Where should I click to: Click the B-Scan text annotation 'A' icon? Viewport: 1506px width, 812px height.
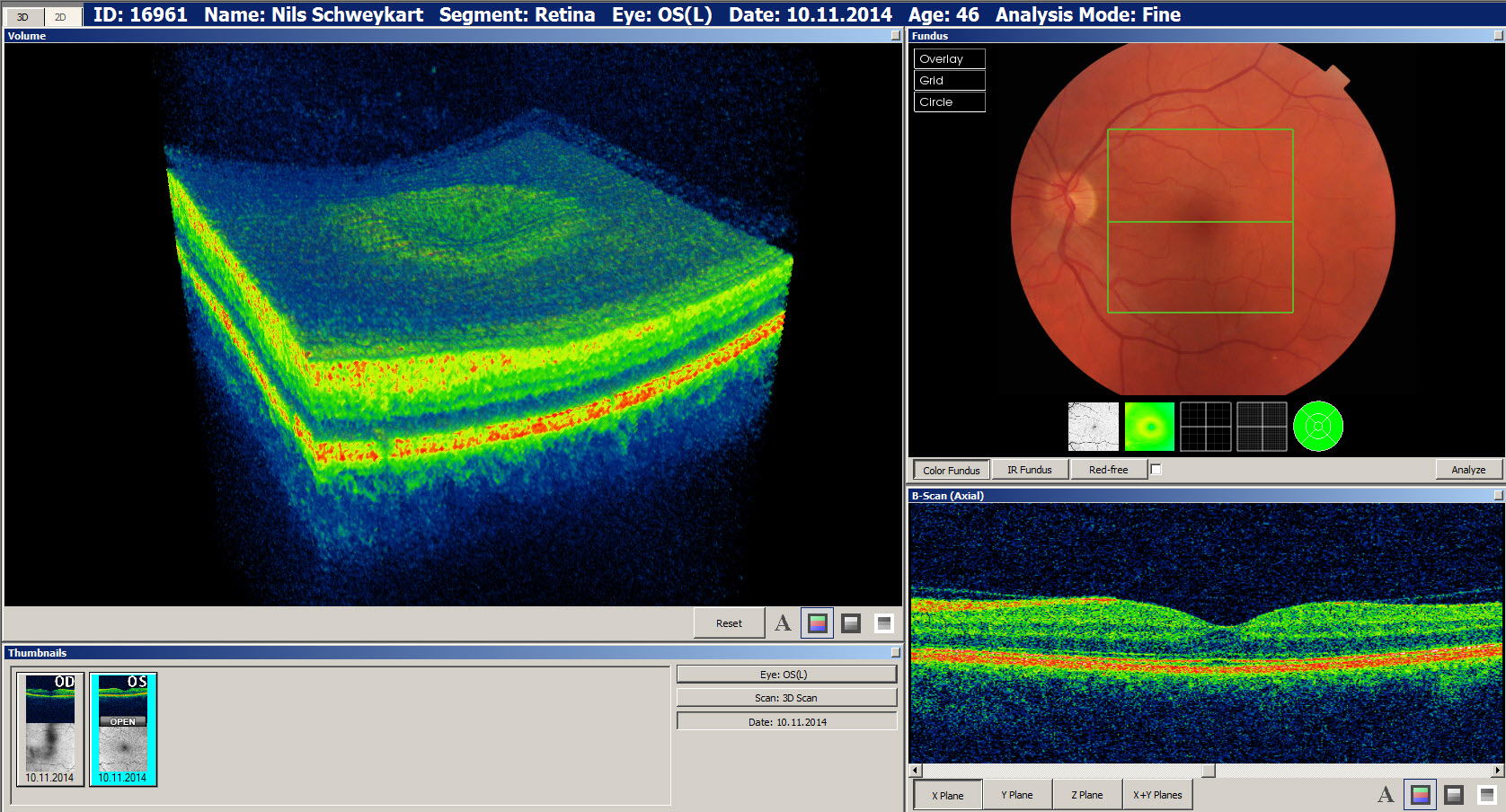[1386, 795]
